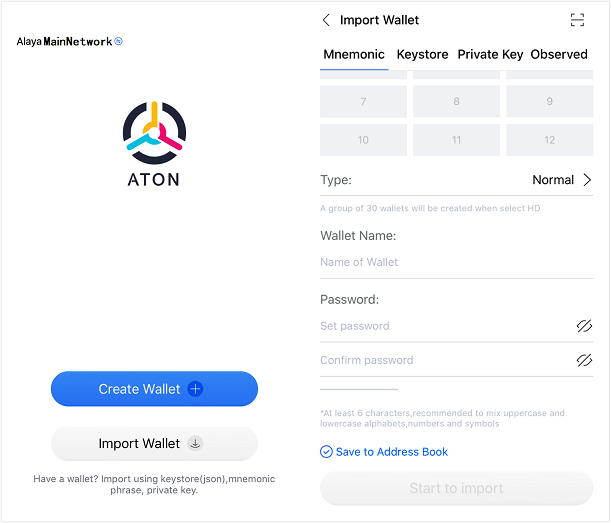Click the Alaya MainNetwork switch icon
Viewport: 611px width, 523px height.
point(118,42)
